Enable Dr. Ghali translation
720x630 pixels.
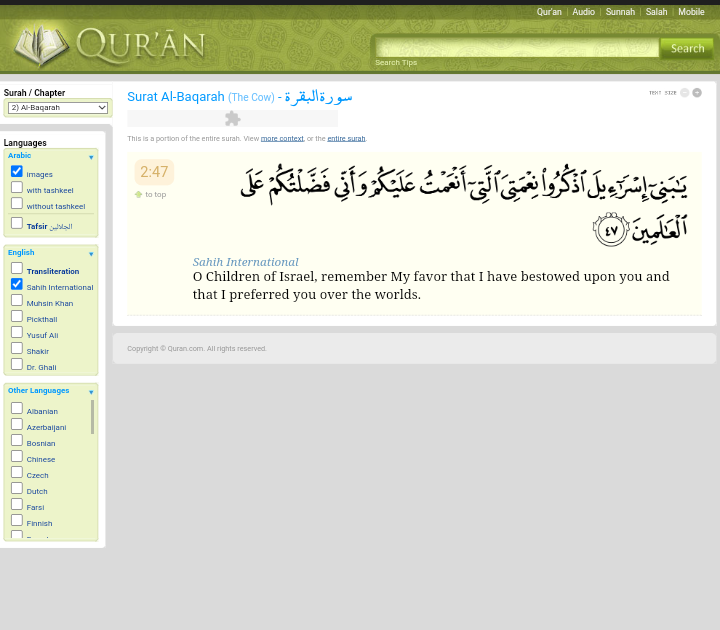point(17,364)
